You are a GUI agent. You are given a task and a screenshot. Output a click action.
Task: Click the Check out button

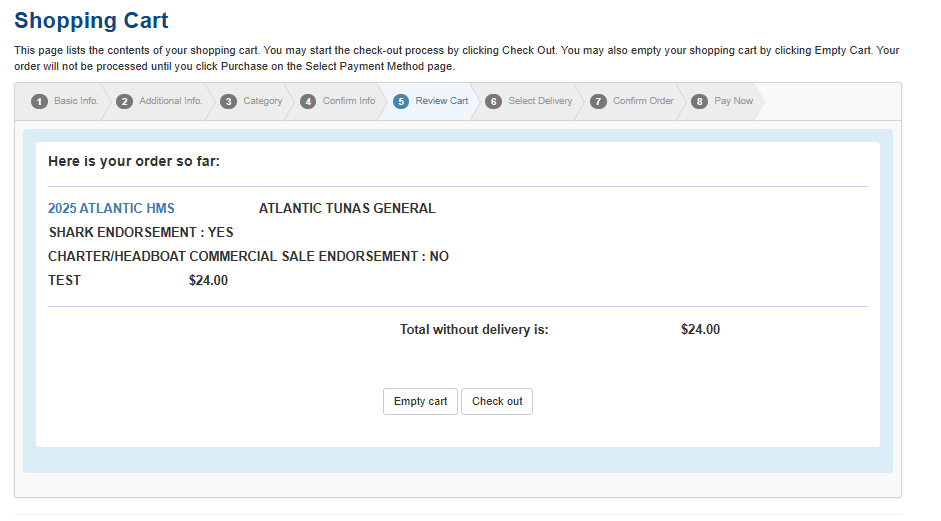(497, 401)
